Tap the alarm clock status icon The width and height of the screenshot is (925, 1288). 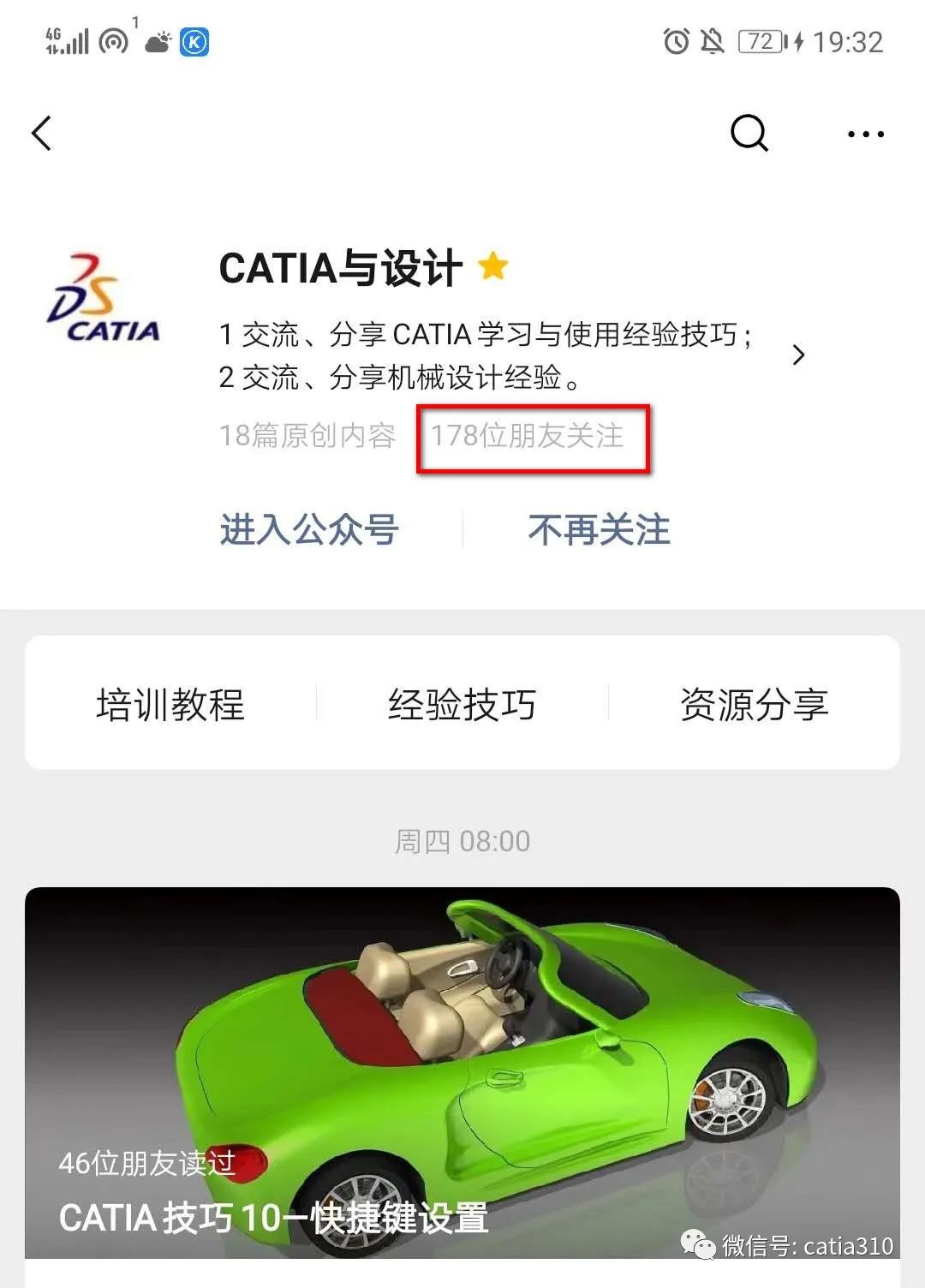click(x=677, y=41)
